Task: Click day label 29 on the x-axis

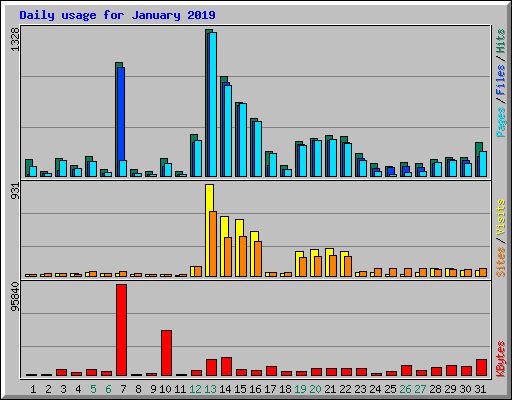Action: (450, 389)
